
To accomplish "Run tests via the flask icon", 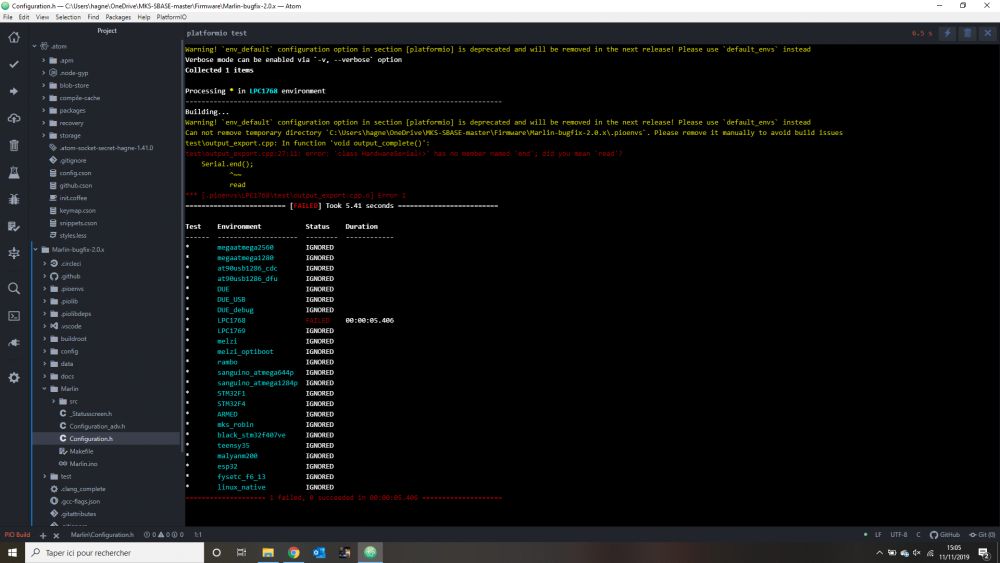I will click(13, 172).
